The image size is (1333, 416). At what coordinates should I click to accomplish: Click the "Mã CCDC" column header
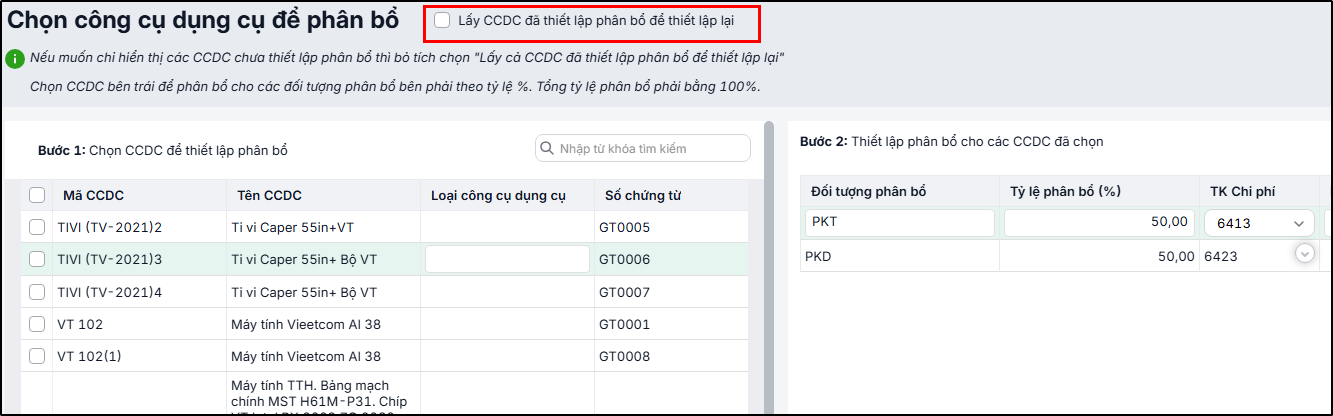click(x=94, y=195)
